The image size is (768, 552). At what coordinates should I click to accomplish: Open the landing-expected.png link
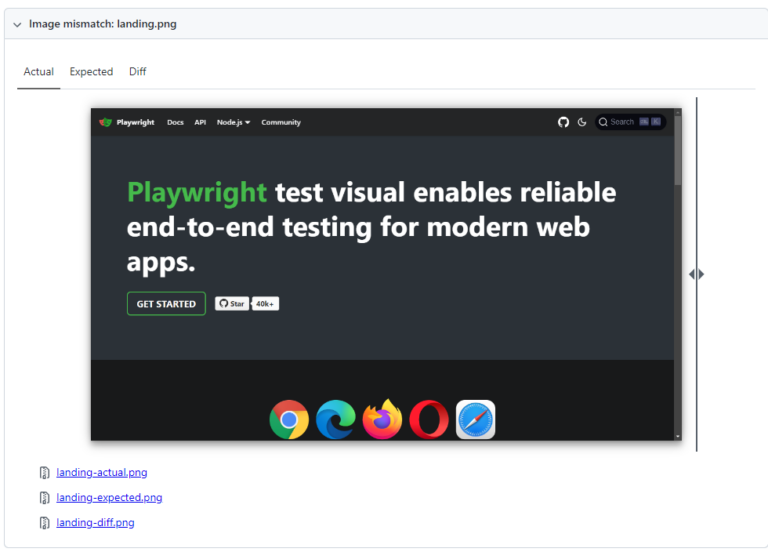click(109, 498)
